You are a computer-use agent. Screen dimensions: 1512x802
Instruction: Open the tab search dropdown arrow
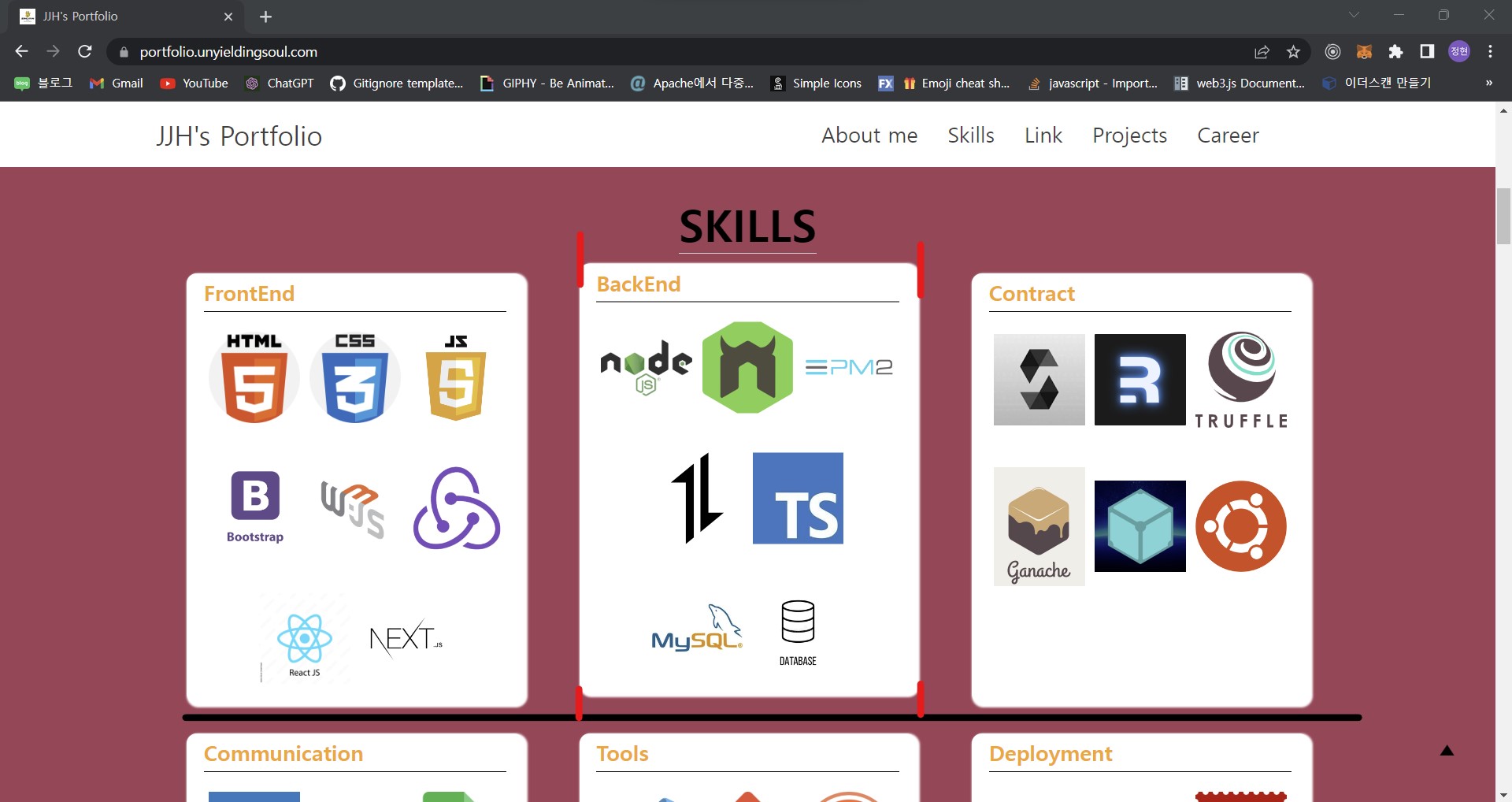coord(1354,15)
